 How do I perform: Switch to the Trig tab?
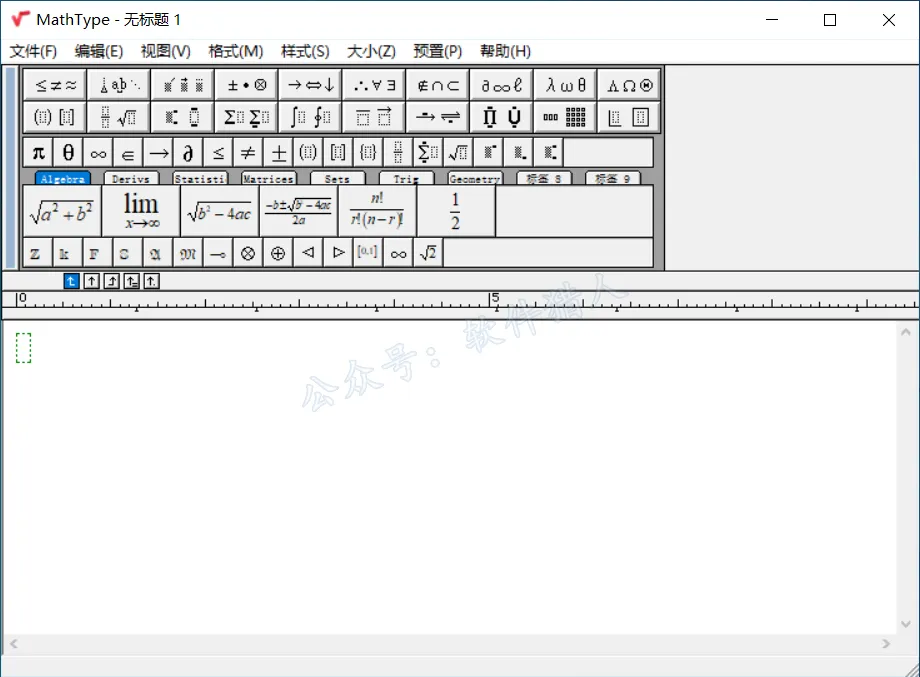click(406, 178)
